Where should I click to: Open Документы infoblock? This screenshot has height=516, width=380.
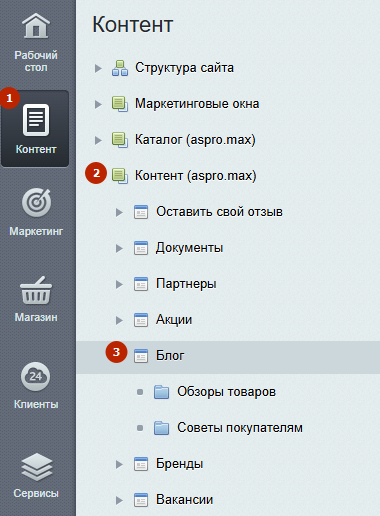coord(190,248)
